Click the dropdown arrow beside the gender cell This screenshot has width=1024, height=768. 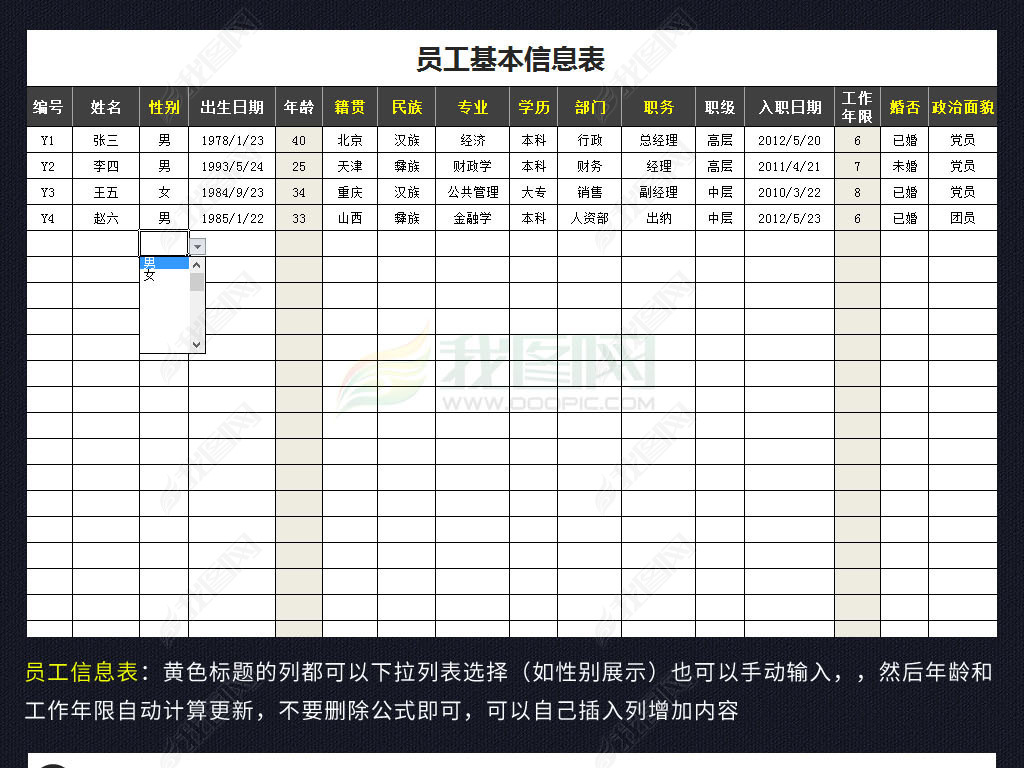[x=197, y=245]
